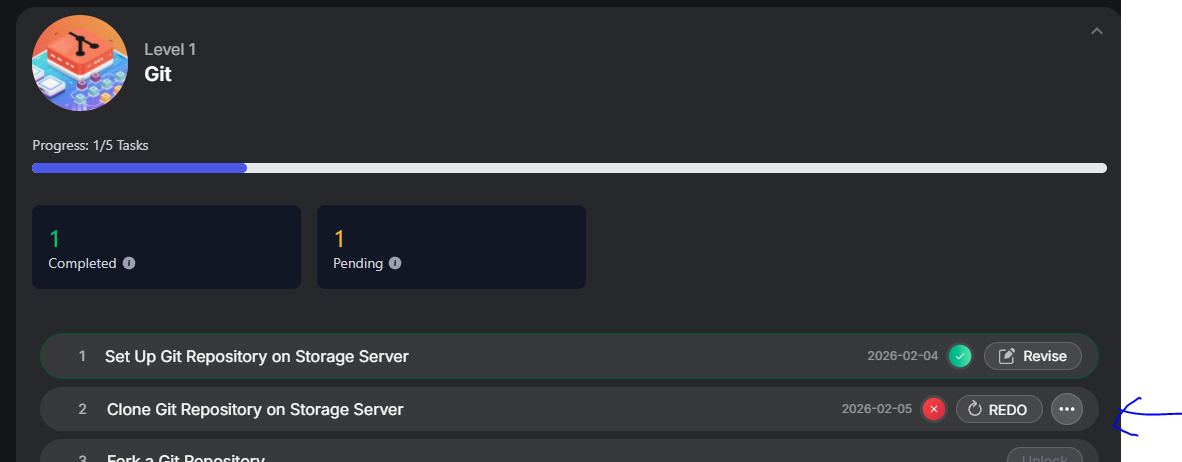Click the 2026-02-04 date on task 1
The image size is (1182, 462).
[x=903, y=356]
